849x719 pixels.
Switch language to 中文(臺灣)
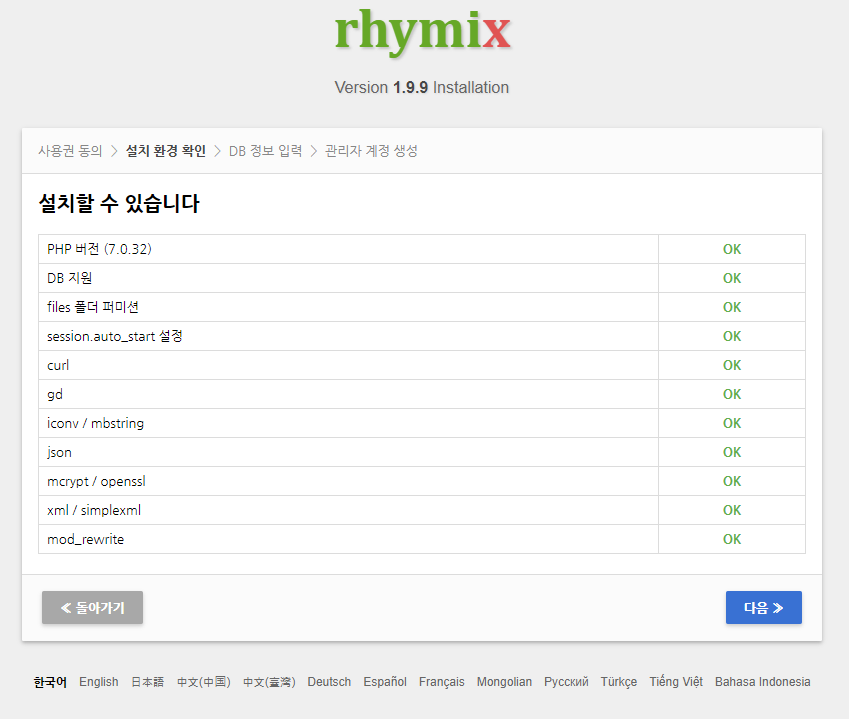point(269,682)
